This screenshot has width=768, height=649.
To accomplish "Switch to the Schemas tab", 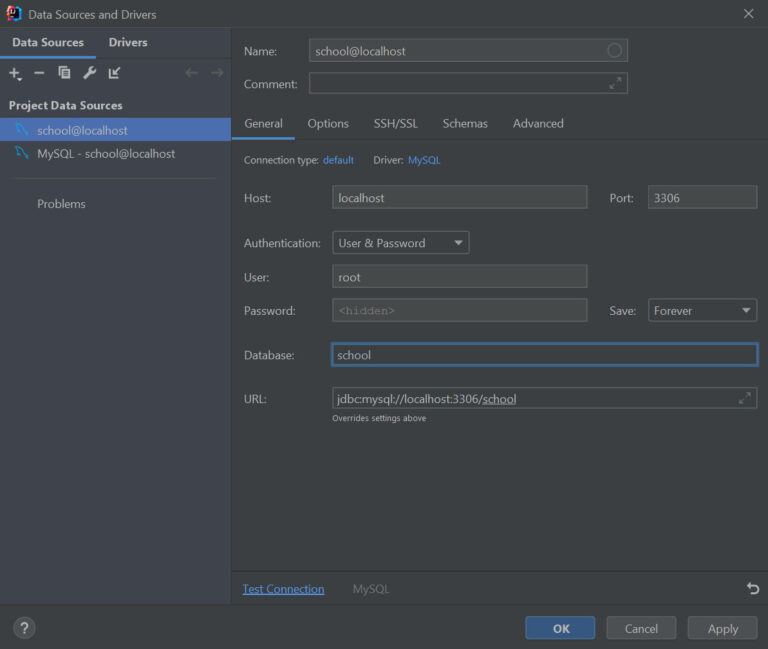I will 465,123.
